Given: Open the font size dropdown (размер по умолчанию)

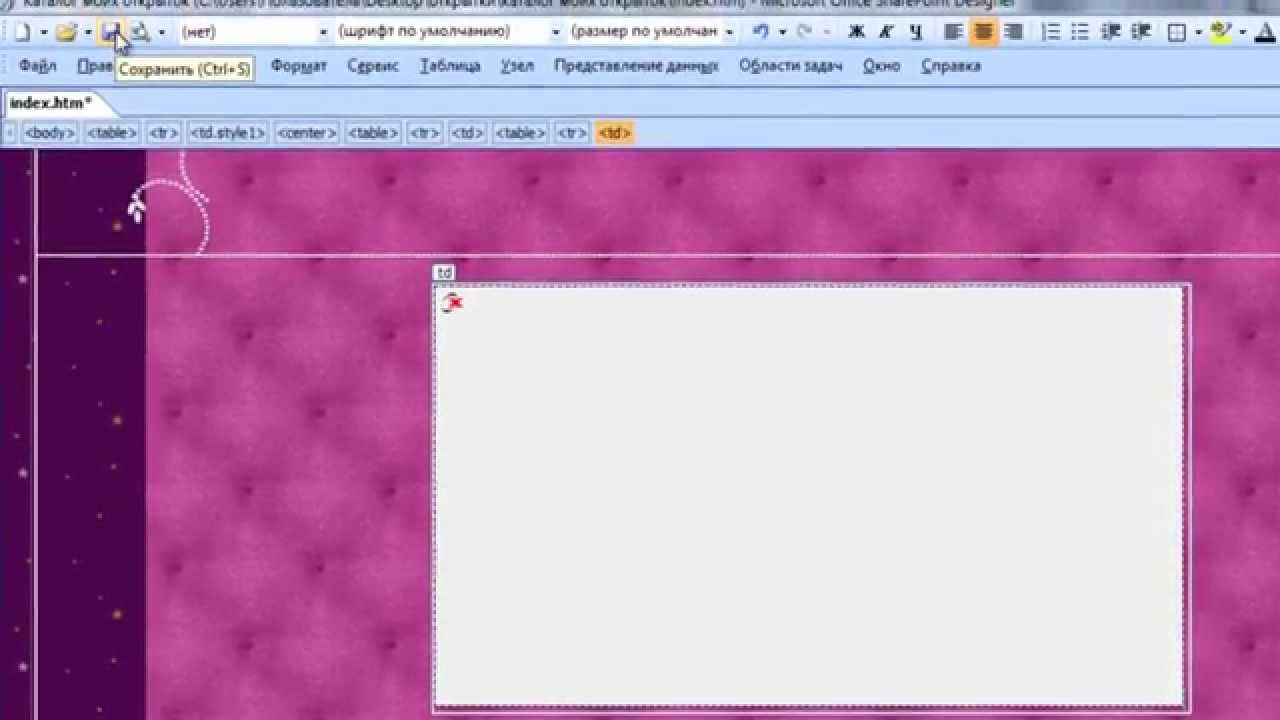Looking at the screenshot, I should point(729,33).
